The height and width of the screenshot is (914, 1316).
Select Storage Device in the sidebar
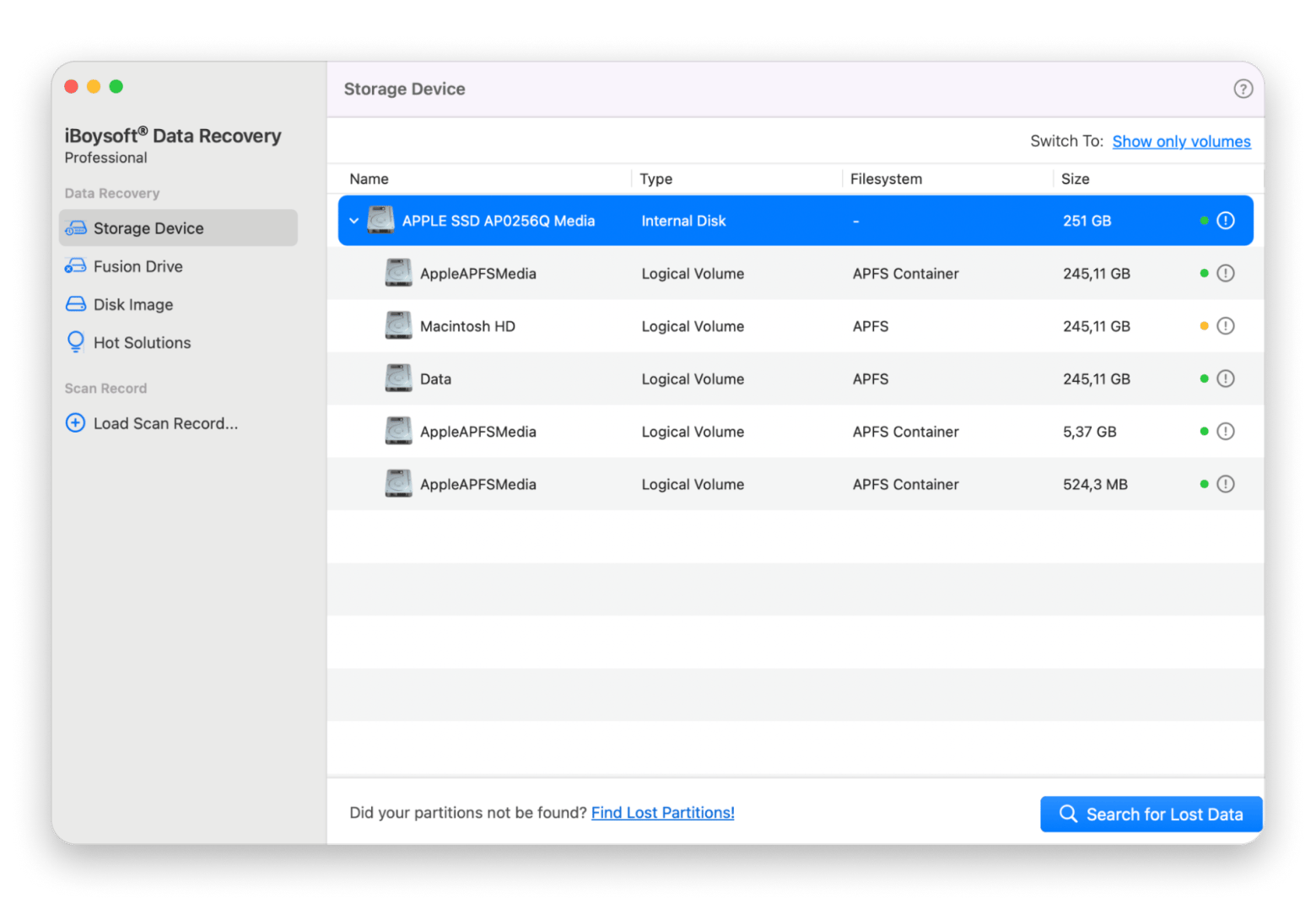[x=148, y=228]
